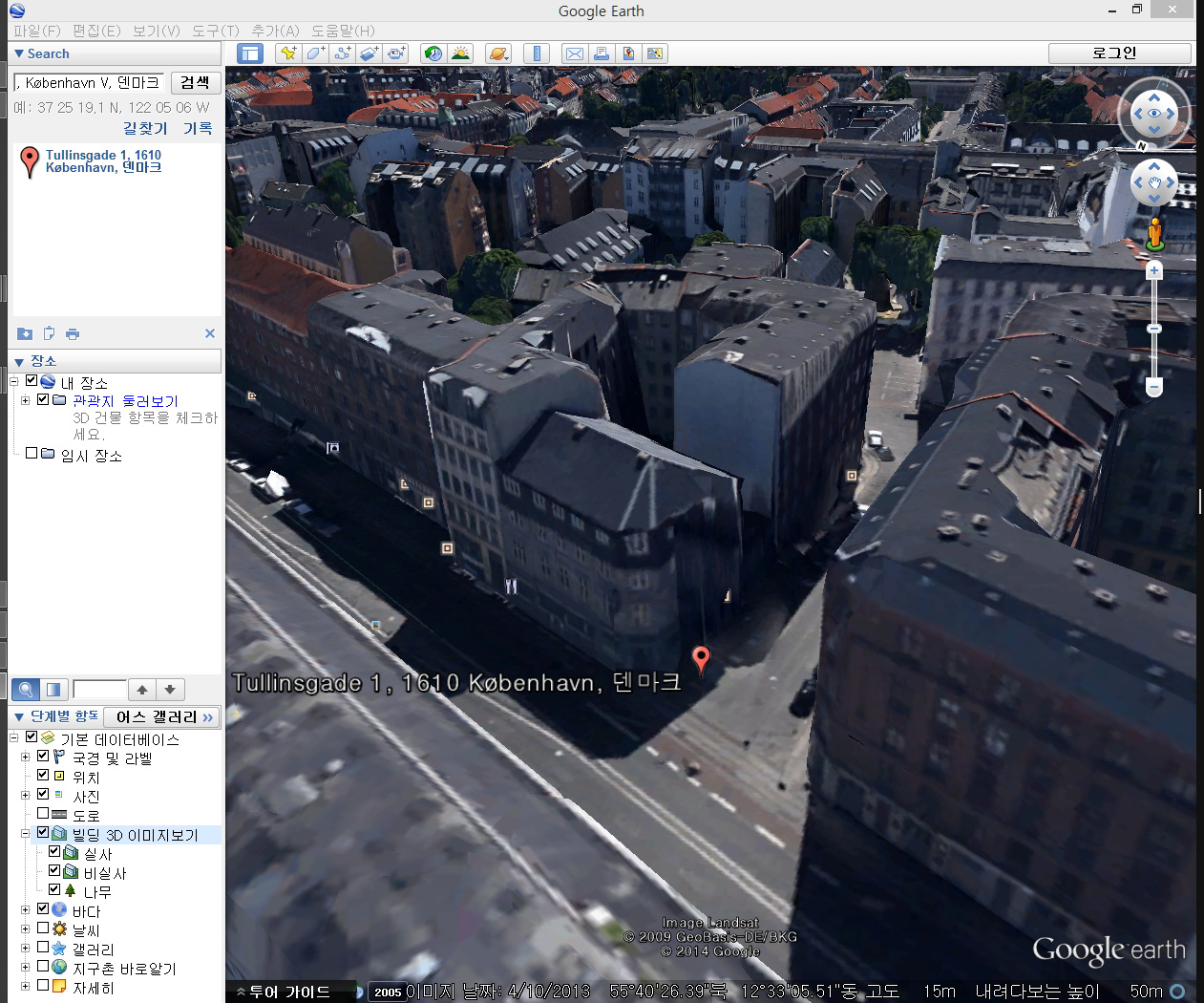1204x1003 pixels.
Task: Select the Add Polygon tool
Action: click(315, 53)
